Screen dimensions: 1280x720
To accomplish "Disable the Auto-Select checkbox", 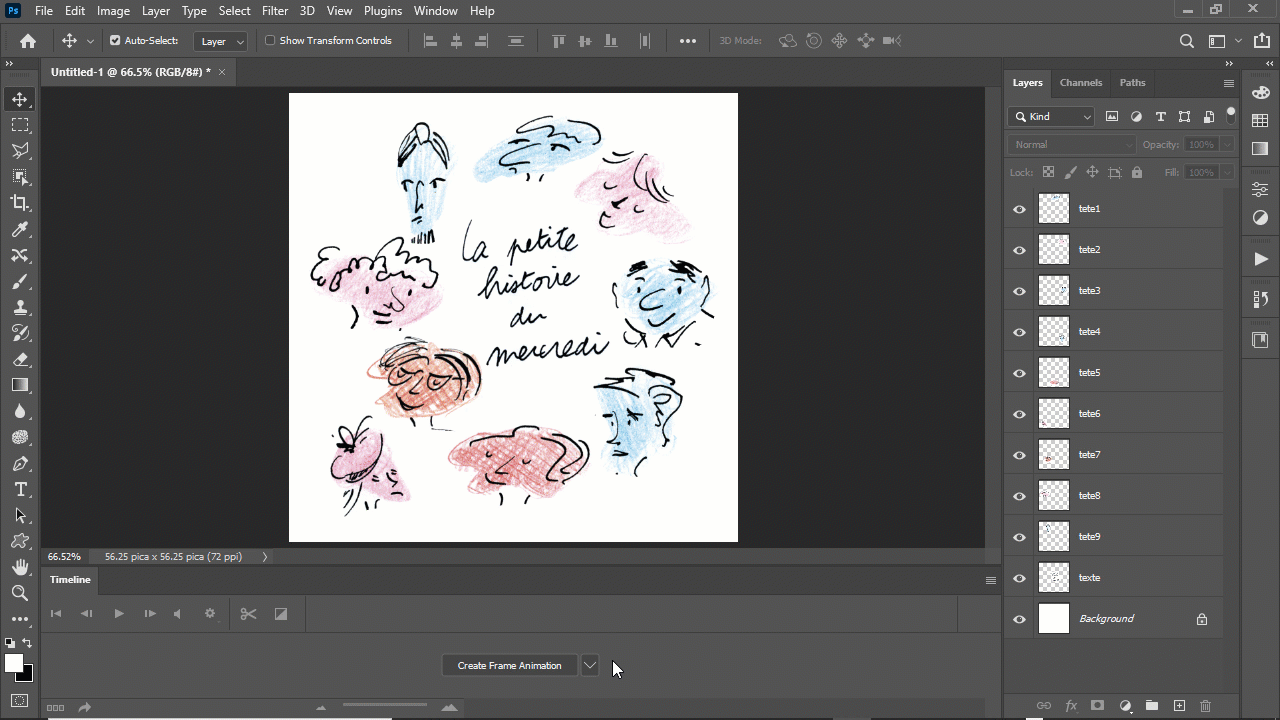I will (115, 41).
